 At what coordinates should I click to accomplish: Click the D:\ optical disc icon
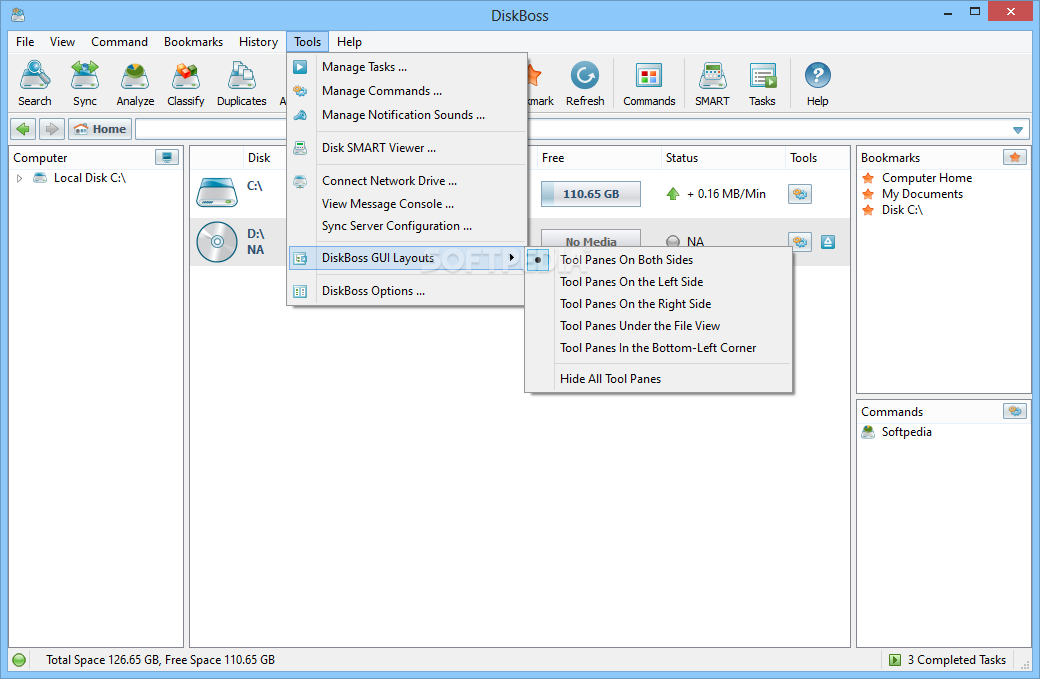point(217,241)
